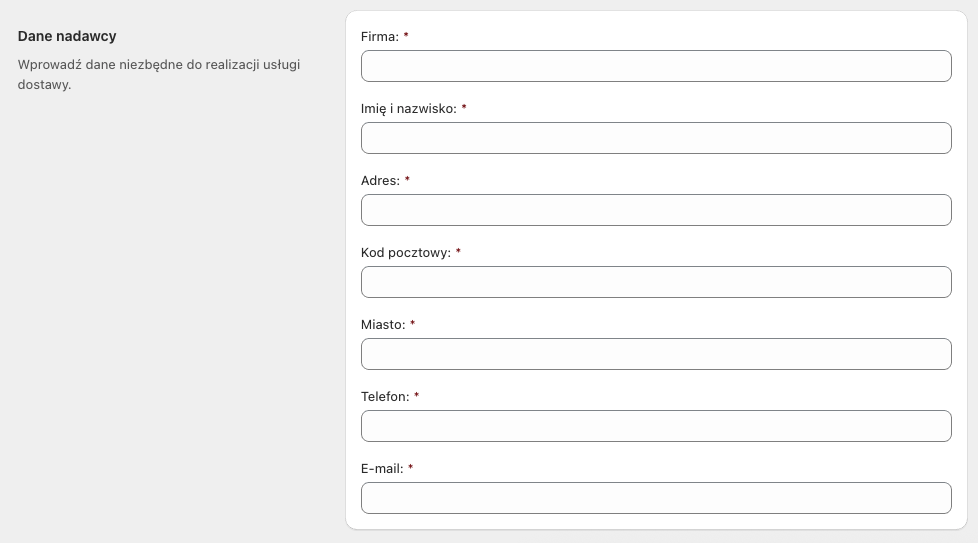Focus the Firma input field

[x=656, y=66]
